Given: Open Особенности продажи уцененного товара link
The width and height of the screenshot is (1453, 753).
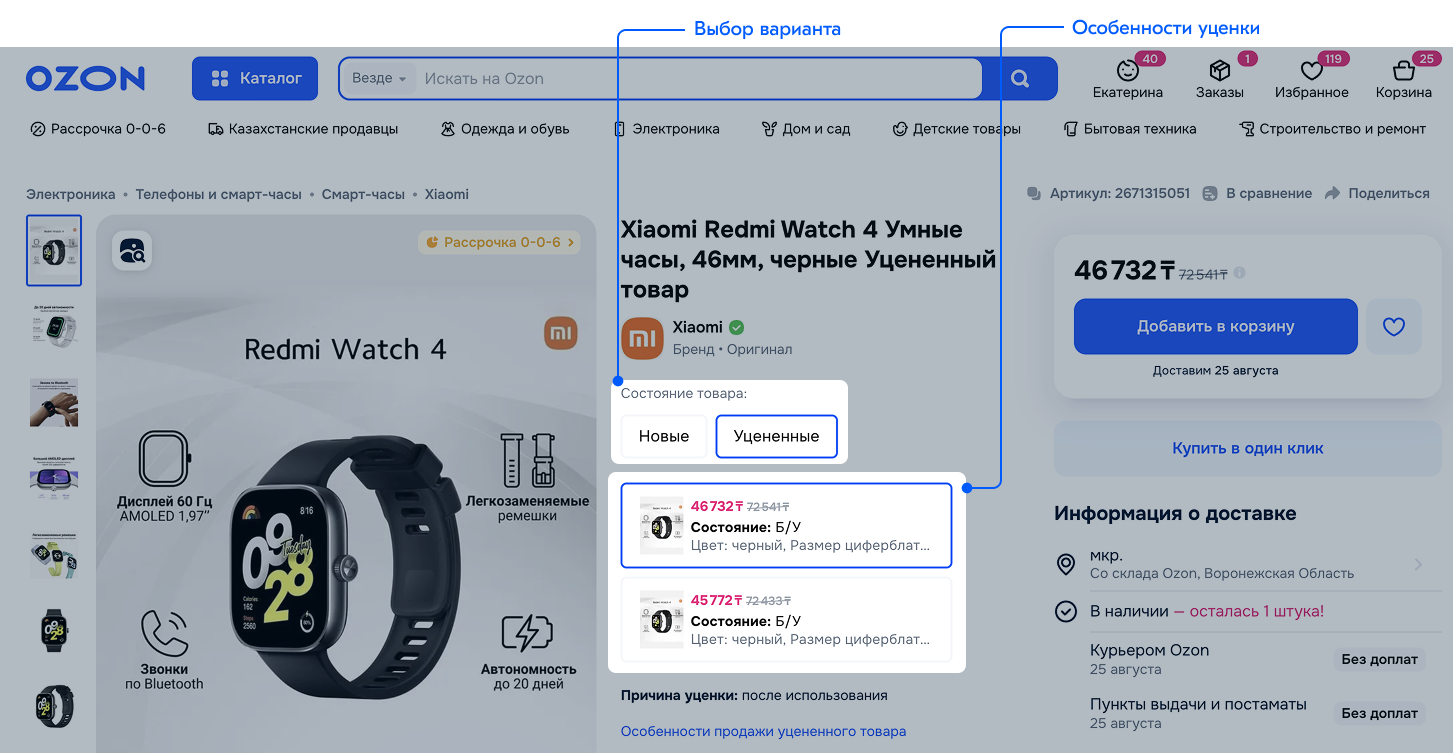Looking at the screenshot, I should click(763, 731).
